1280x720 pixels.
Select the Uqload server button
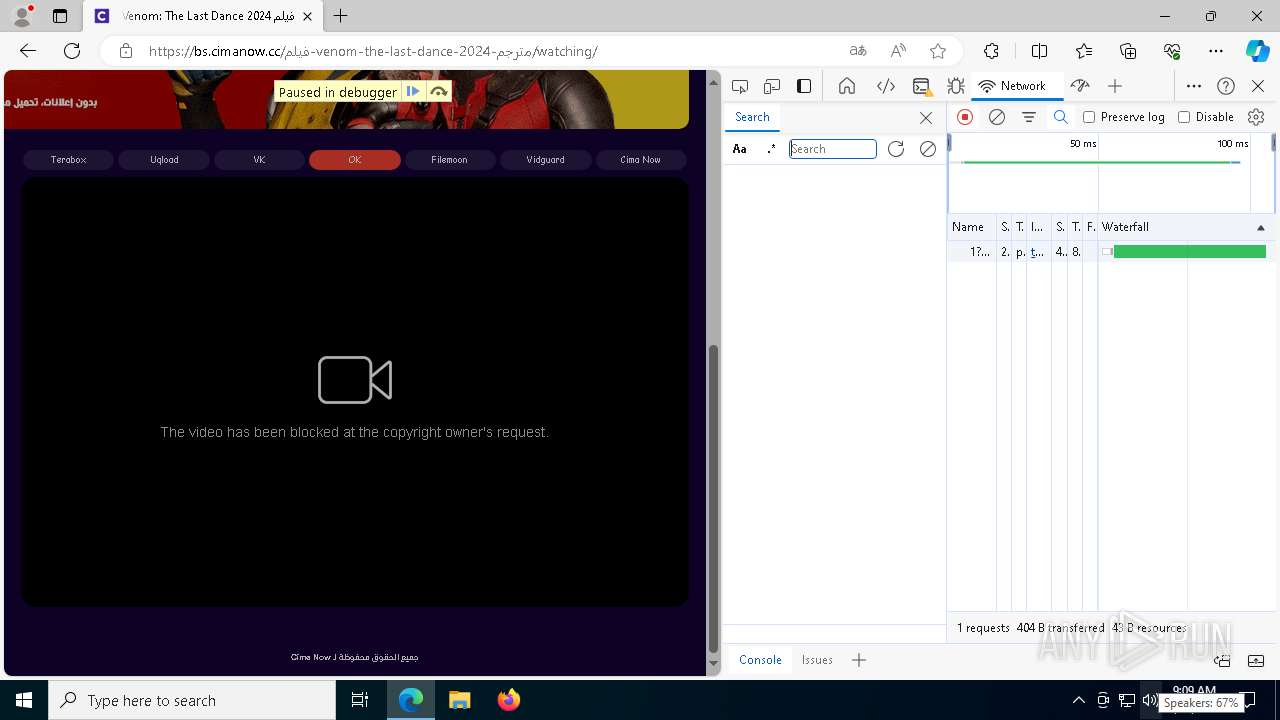point(164,160)
